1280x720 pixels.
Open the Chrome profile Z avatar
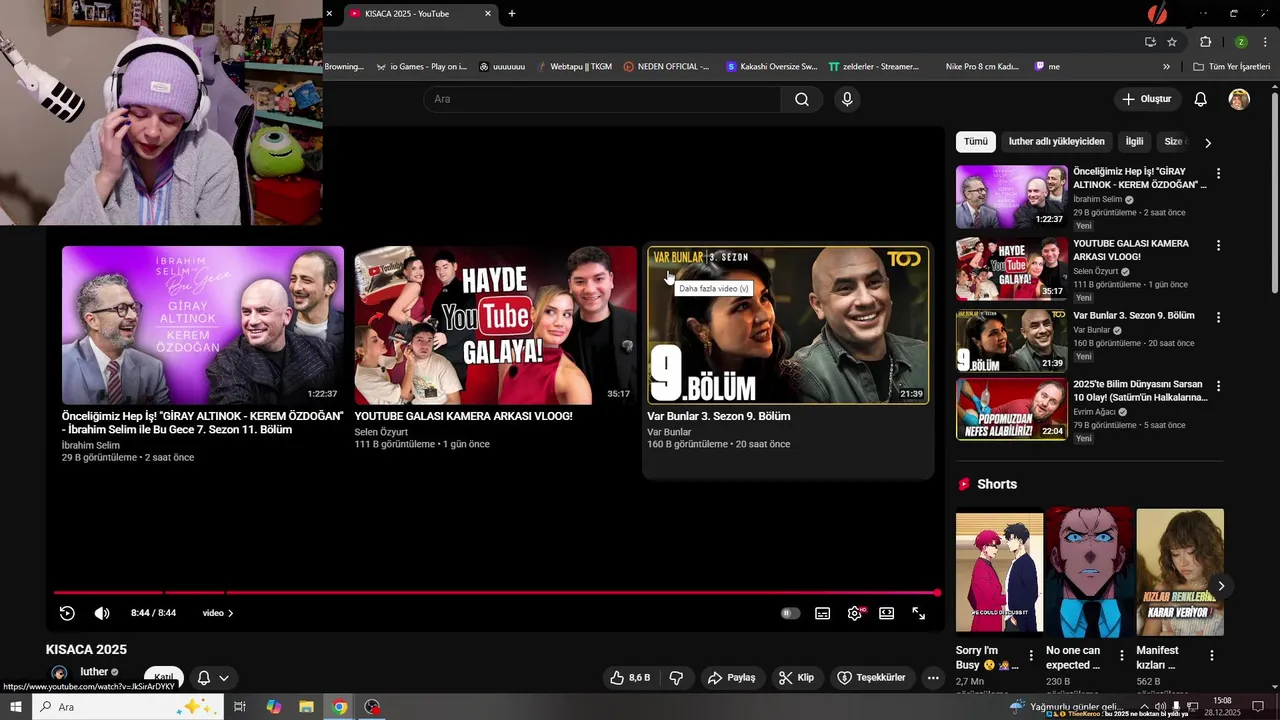[1240, 42]
